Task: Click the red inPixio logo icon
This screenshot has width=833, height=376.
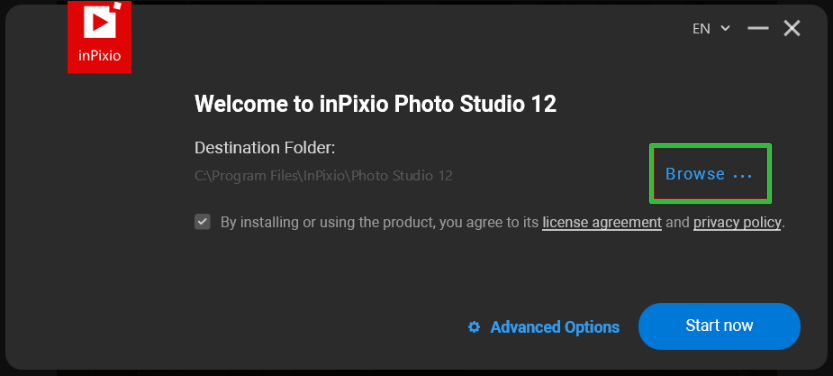Action: (99, 37)
